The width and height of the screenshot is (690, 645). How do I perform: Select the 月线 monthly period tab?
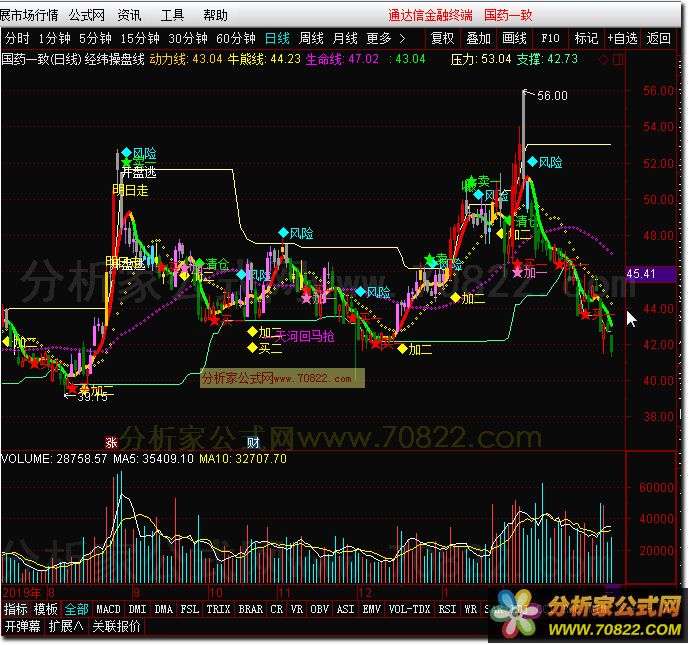tap(345, 39)
